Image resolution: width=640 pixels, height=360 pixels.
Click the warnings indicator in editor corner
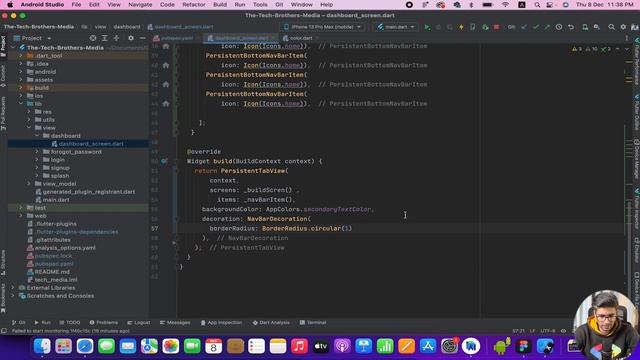pos(577,49)
